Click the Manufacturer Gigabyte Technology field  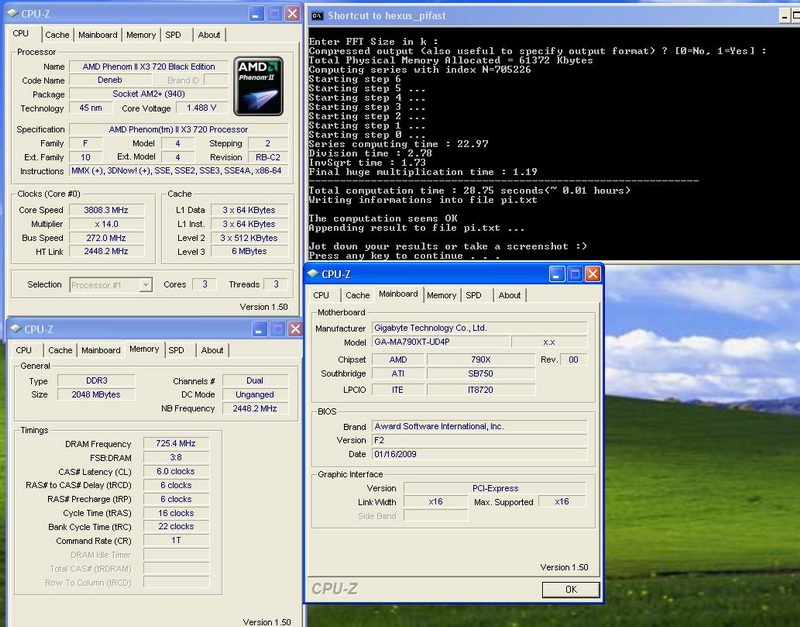480,328
